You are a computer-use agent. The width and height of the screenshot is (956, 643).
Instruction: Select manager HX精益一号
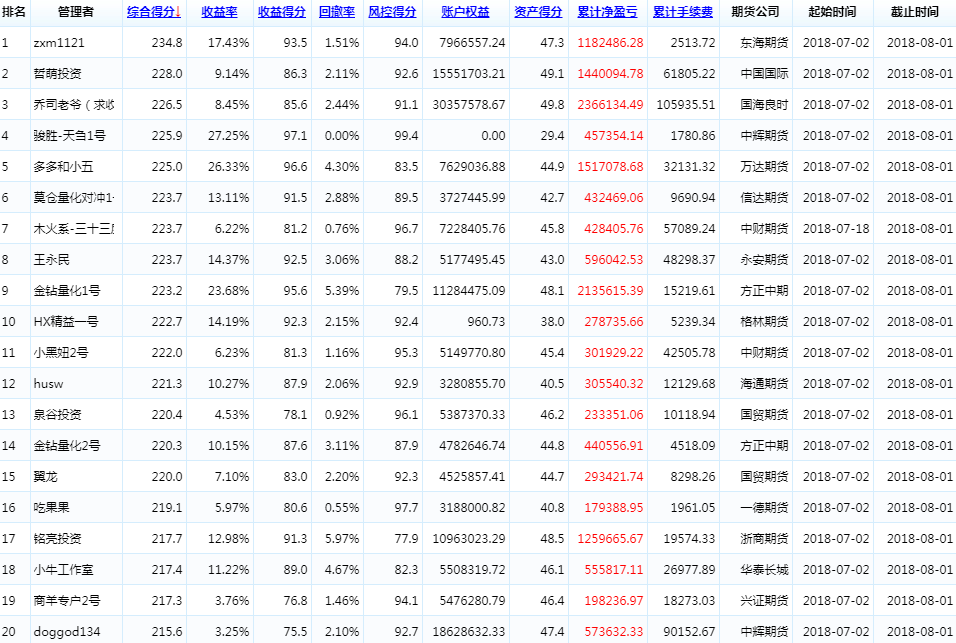tap(66, 322)
